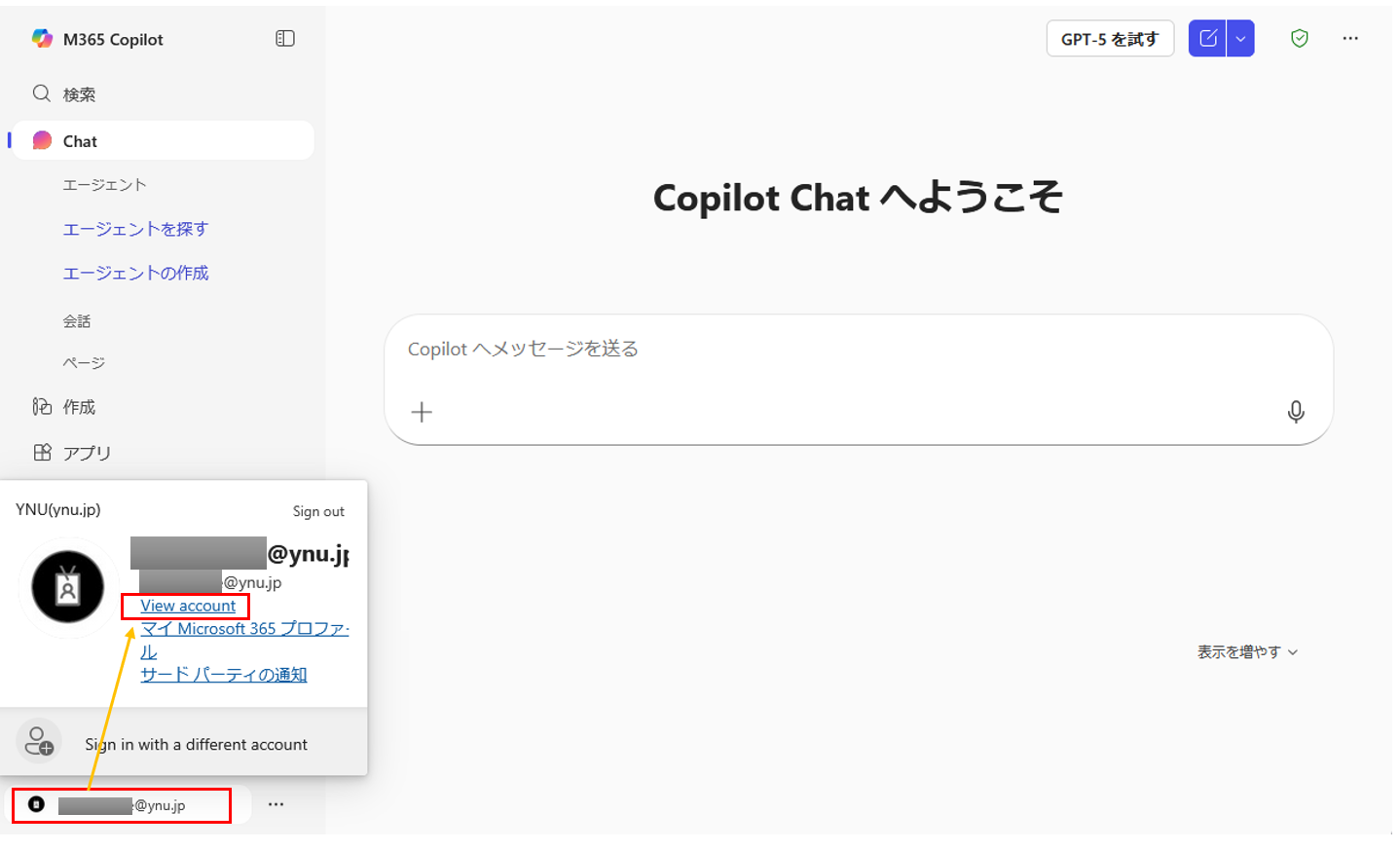
Task: Click the green shield privacy icon
Action: coord(1299,38)
